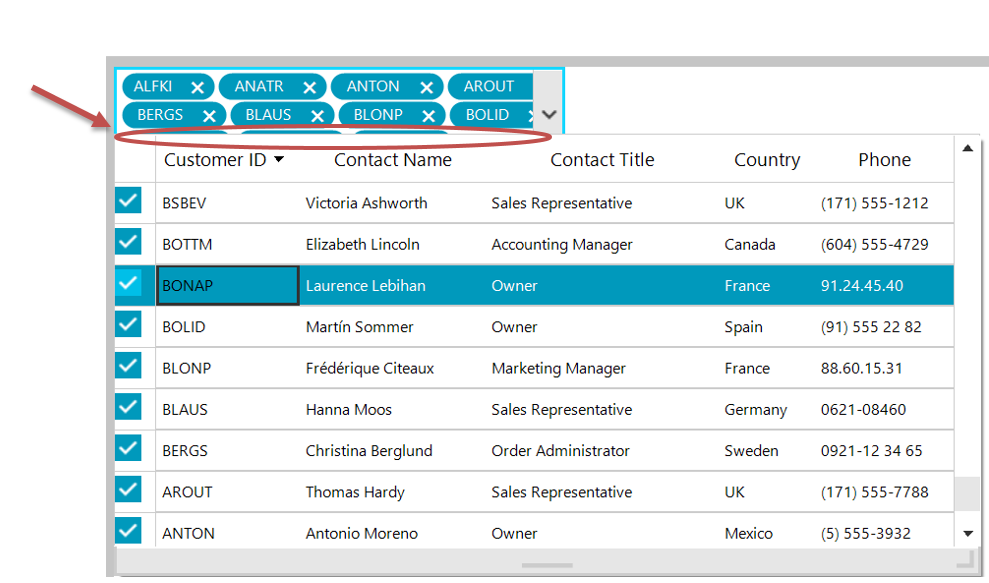Remove the ALFKI token

click(198, 88)
